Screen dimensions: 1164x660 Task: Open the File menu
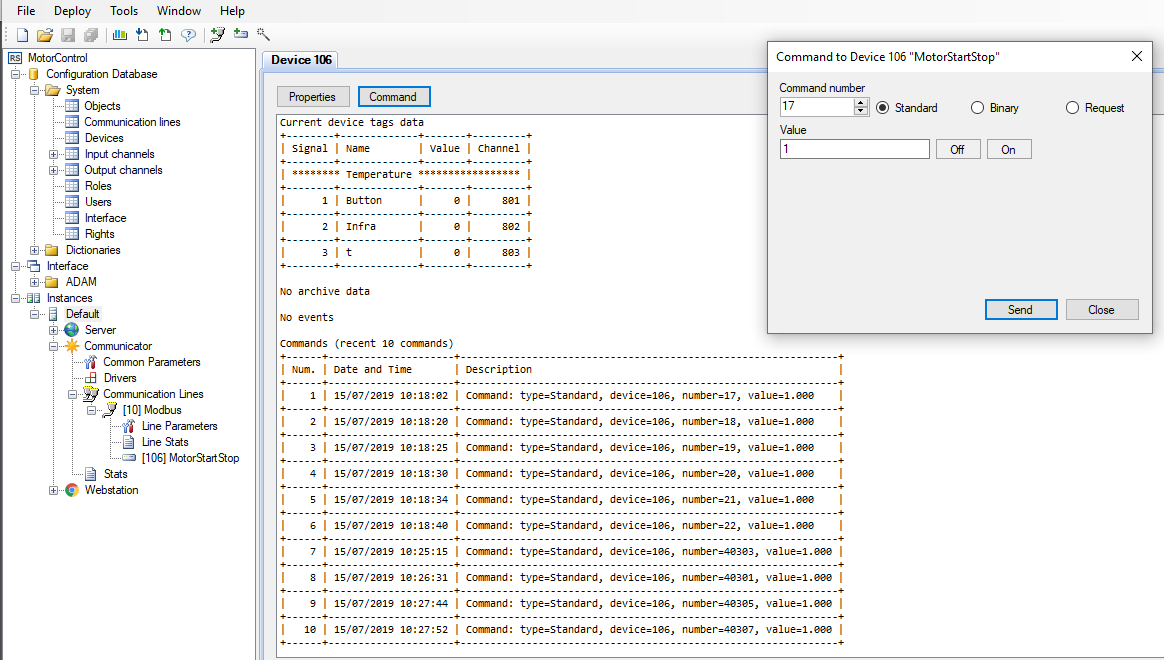pos(26,11)
